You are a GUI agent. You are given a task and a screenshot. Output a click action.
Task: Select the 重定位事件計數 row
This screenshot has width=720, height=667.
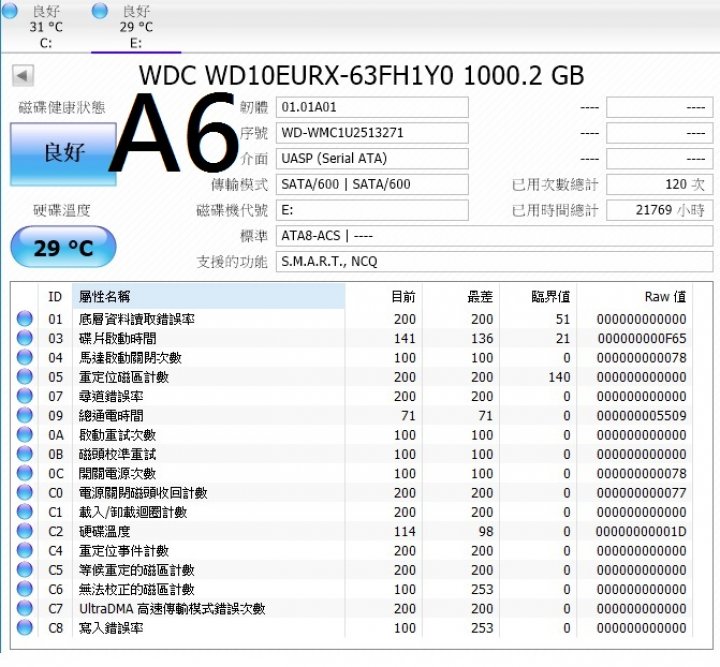352,550
